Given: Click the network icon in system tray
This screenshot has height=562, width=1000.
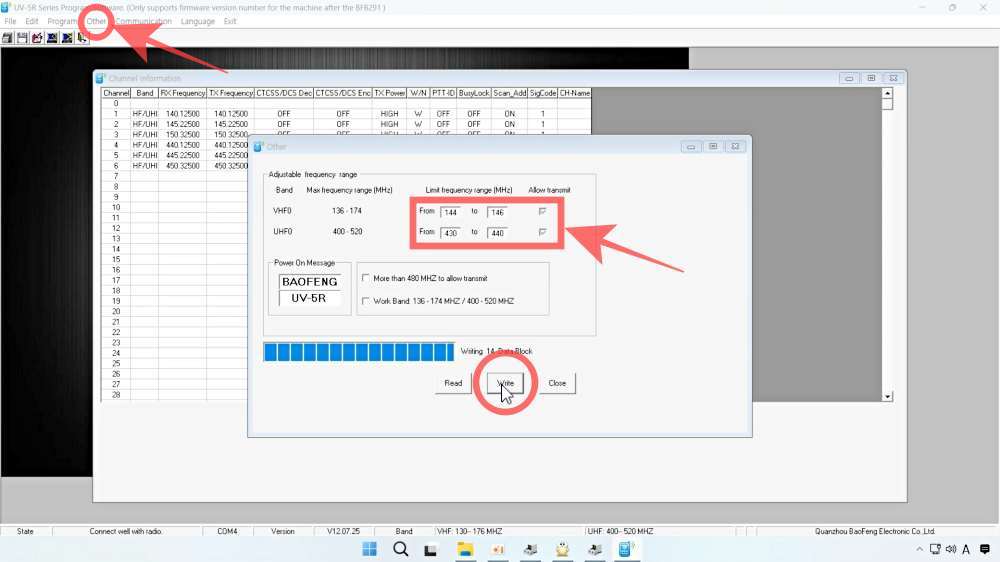Looking at the screenshot, I should point(935,549).
